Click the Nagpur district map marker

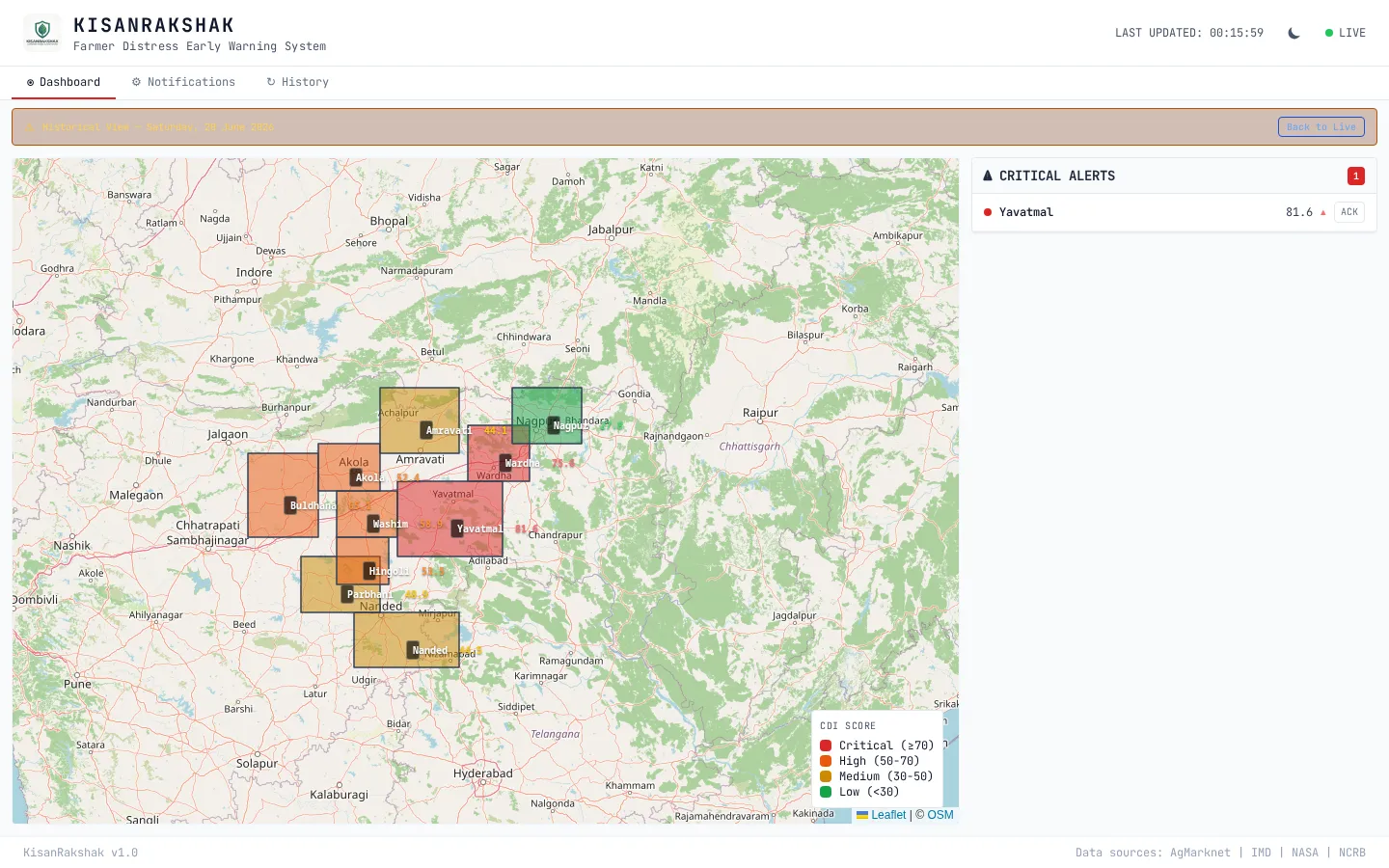tap(554, 425)
